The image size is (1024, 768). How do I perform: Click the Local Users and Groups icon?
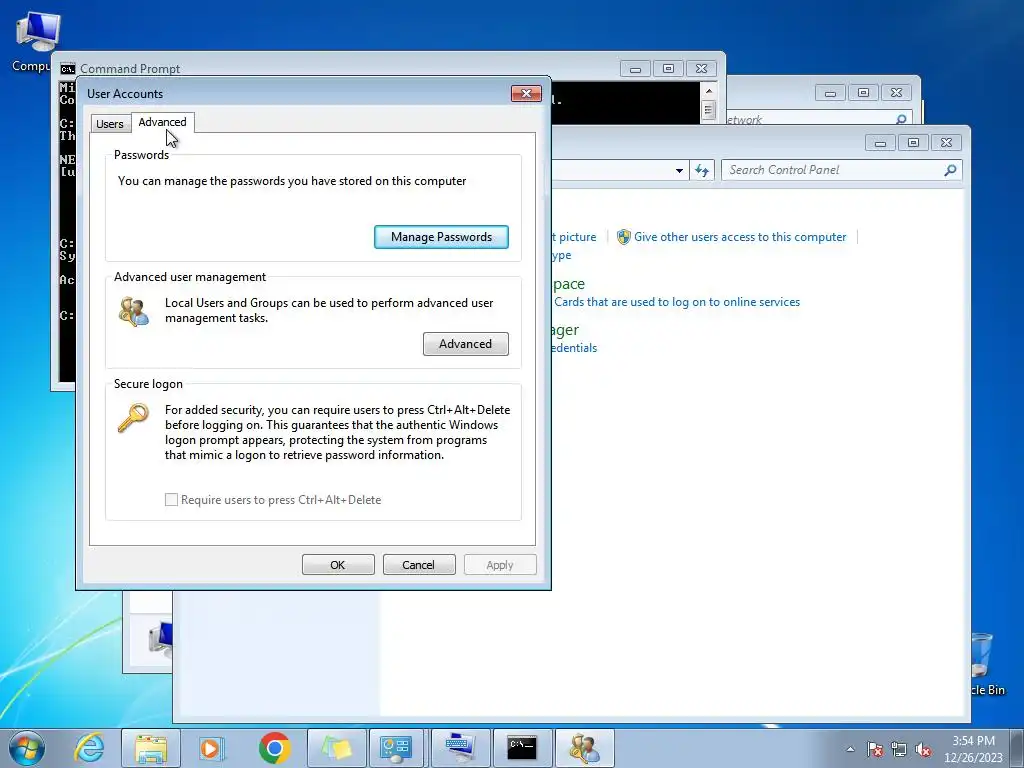pos(134,311)
